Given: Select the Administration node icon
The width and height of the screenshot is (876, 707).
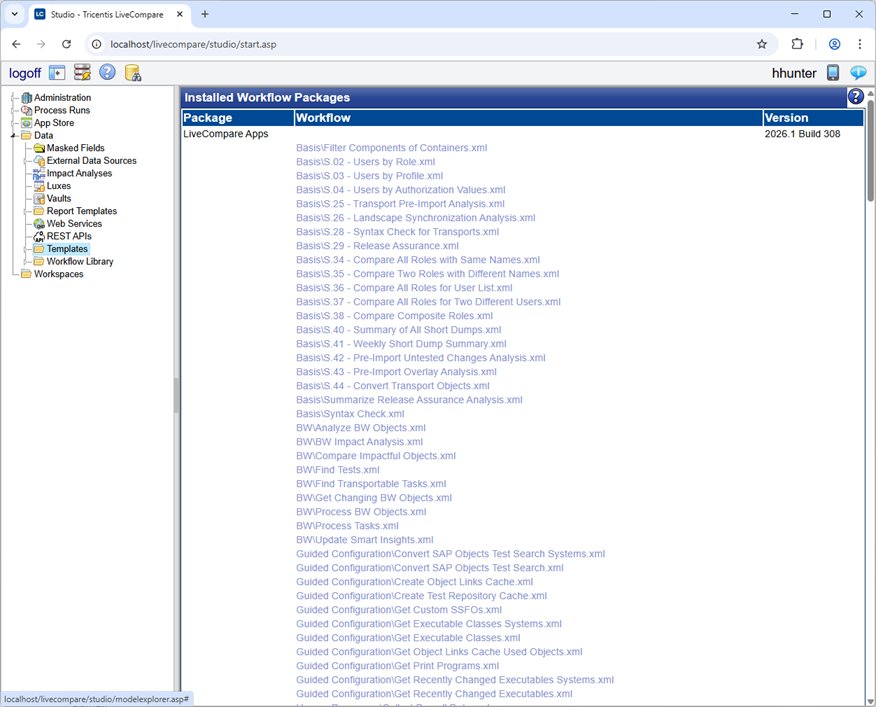Looking at the screenshot, I should click(26, 98).
